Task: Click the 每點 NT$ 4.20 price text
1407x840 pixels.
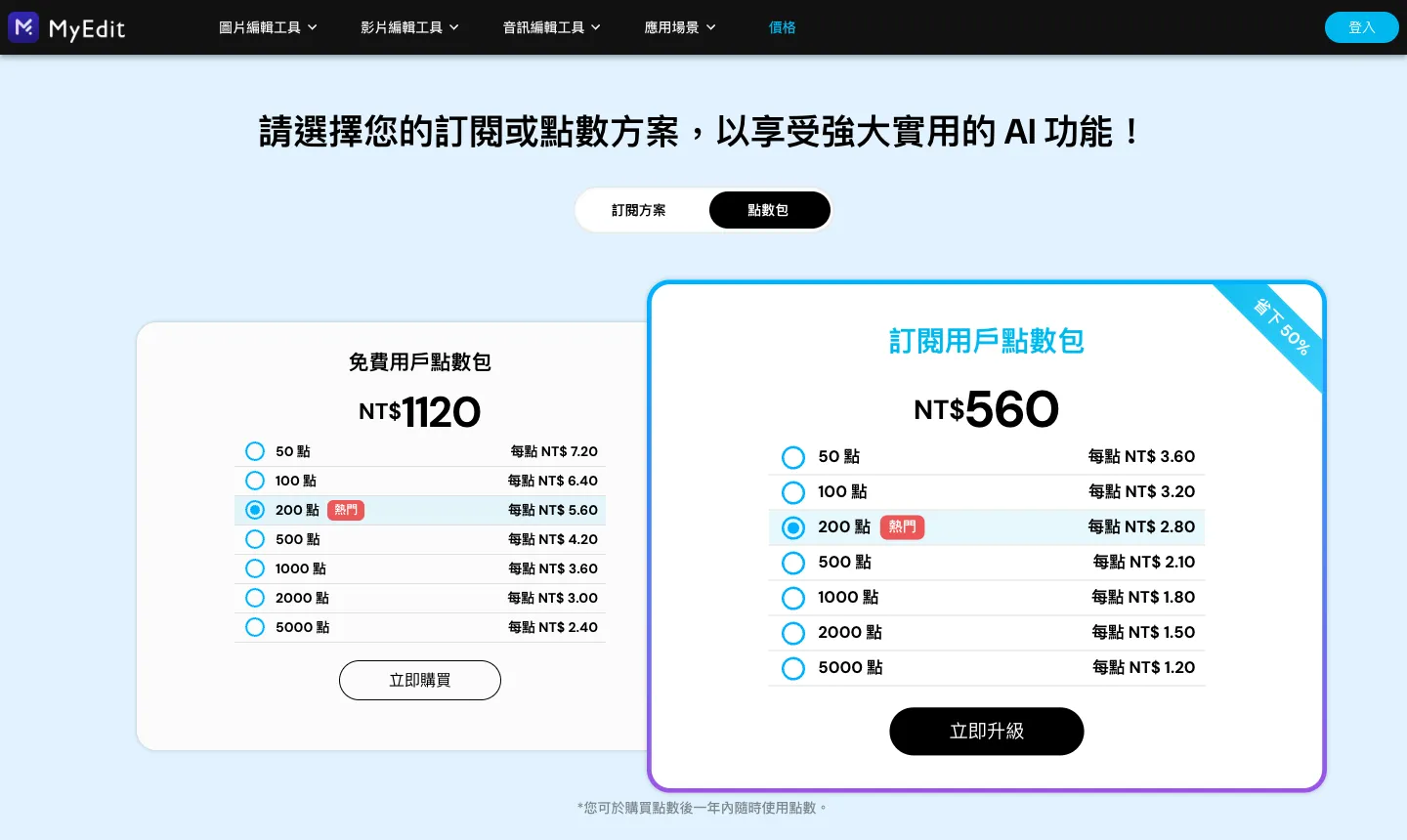Action: click(x=553, y=539)
